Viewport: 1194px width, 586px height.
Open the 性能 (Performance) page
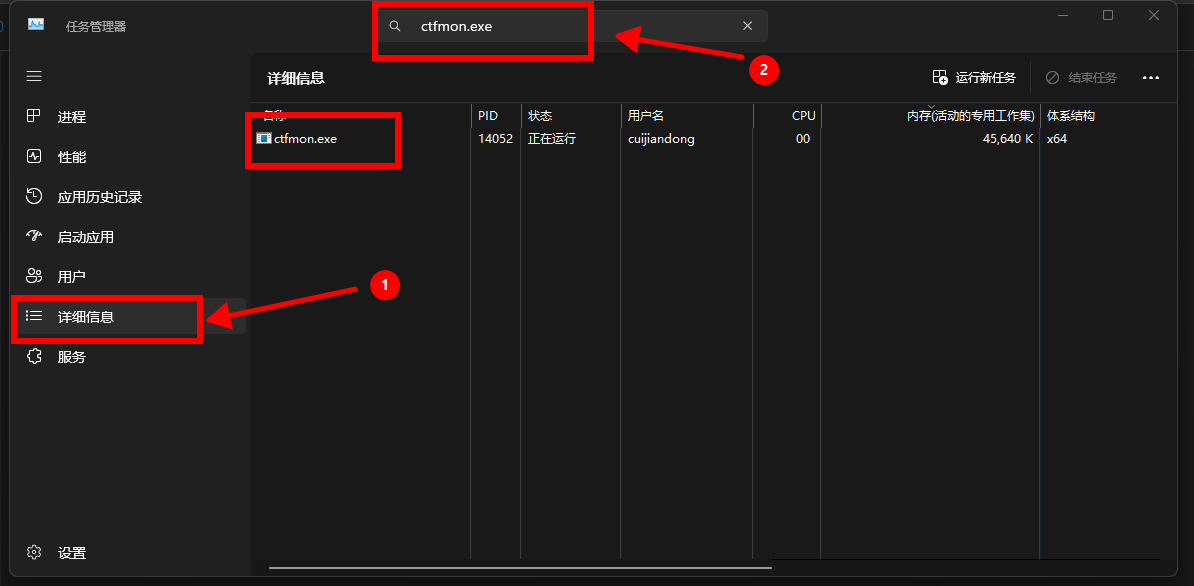coord(72,157)
